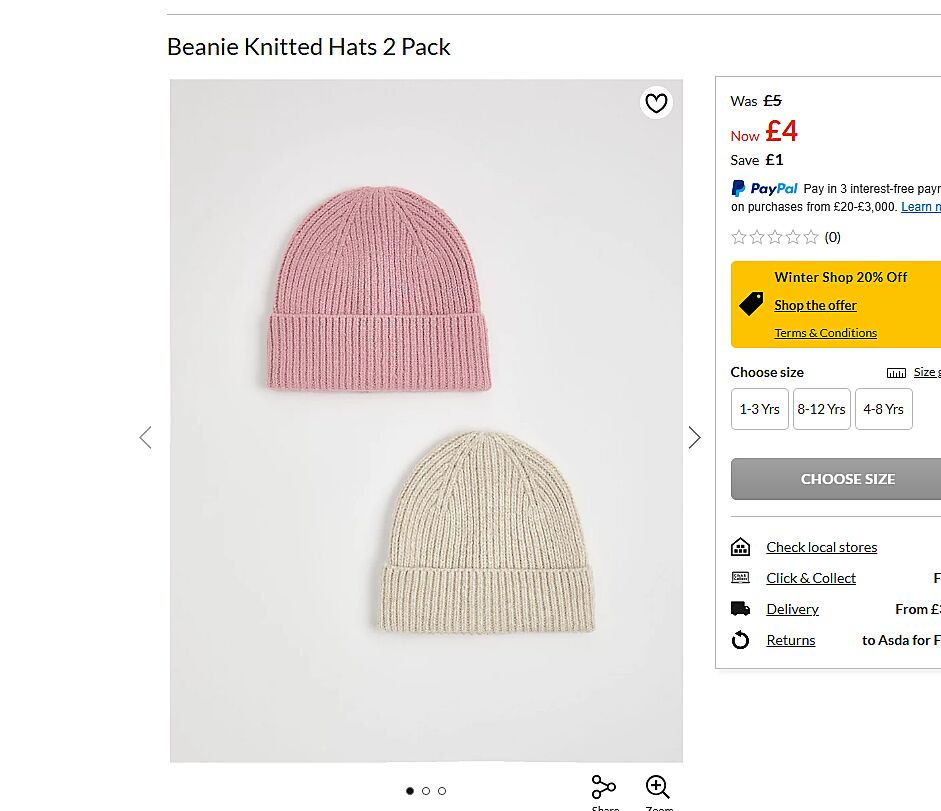Image resolution: width=941 pixels, height=811 pixels.
Task: Select size 8-12 Yrs
Action: pyautogui.click(x=821, y=409)
